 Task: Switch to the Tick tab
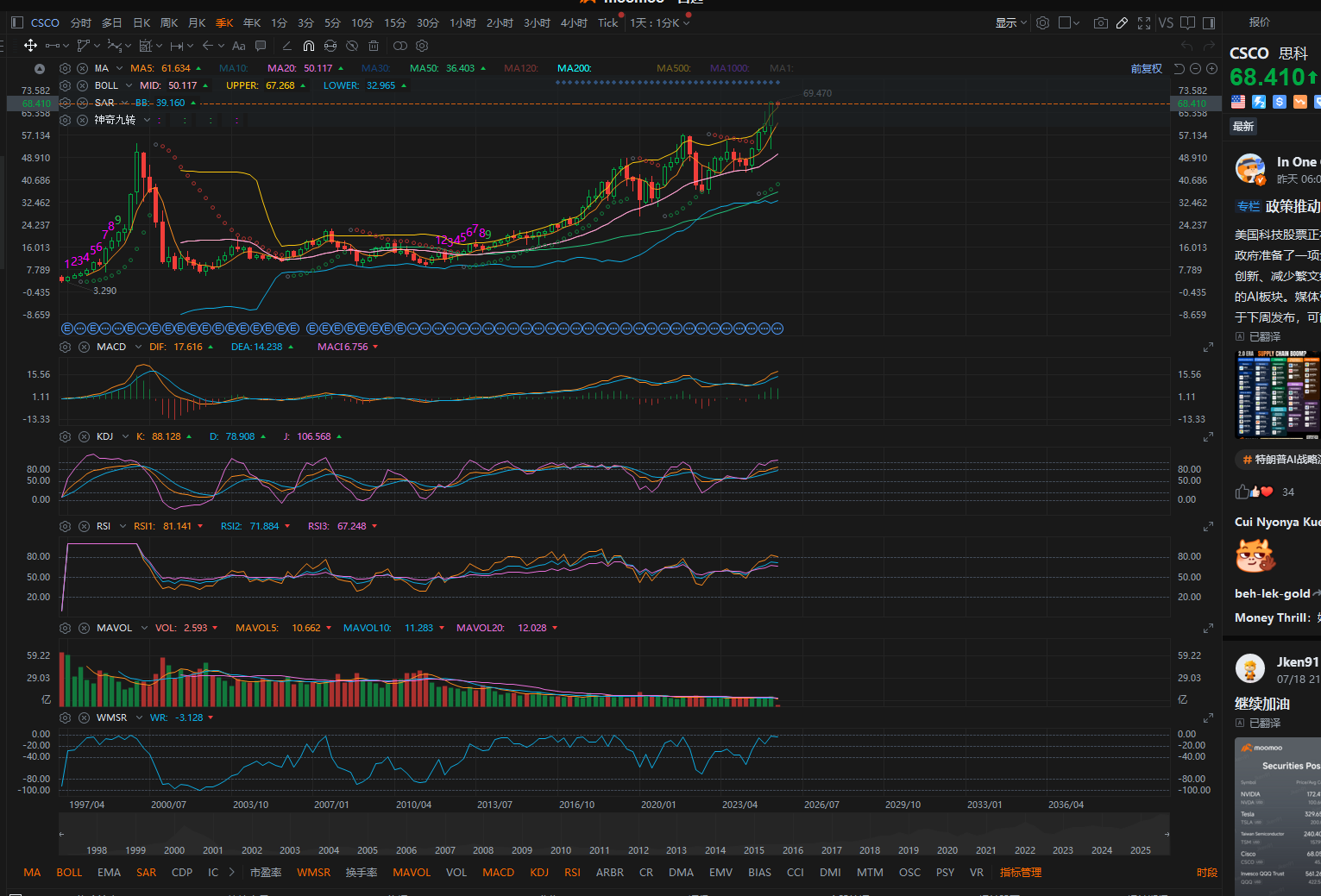608,23
